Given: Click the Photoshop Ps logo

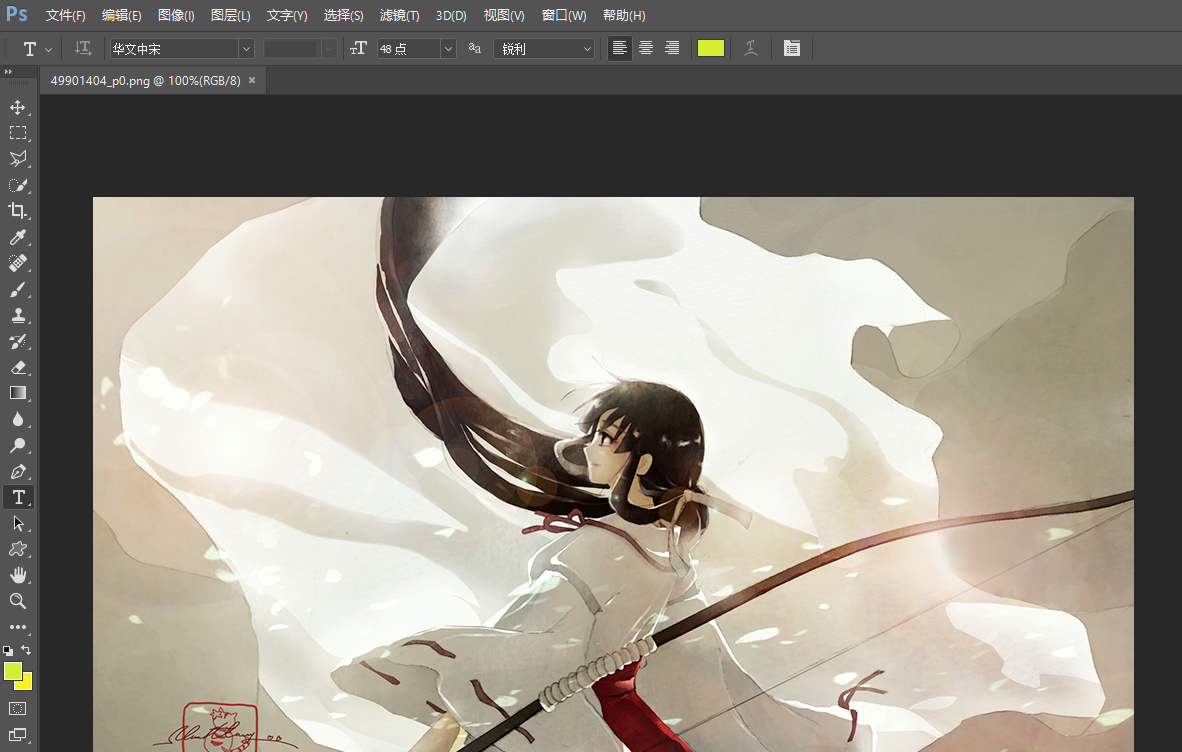Looking at the screenshot, I should point(17,14).
